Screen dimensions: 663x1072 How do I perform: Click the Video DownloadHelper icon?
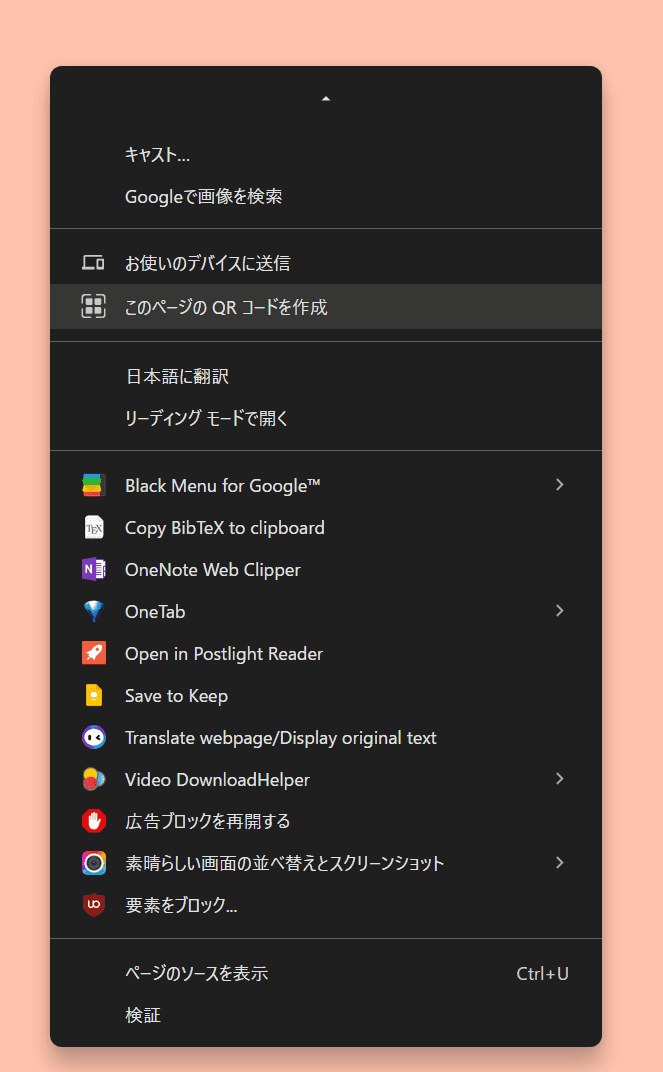[93, 779]
